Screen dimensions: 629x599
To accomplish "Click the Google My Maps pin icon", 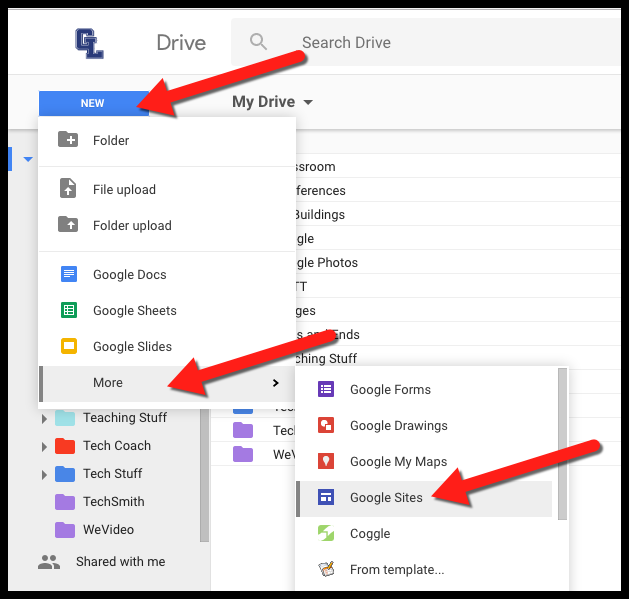I will coord(326,461).
